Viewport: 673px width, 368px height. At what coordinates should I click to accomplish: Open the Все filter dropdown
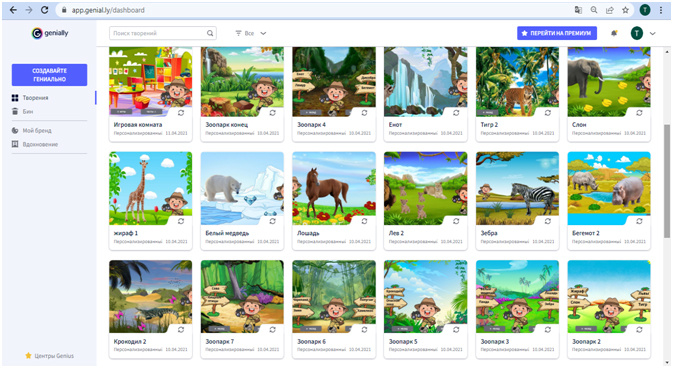(x=251, y=33)
